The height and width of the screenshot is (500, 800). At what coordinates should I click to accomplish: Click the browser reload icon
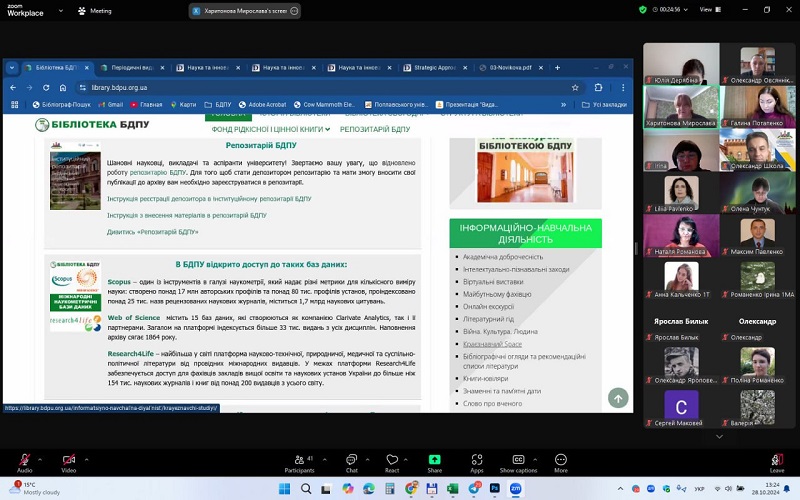pos(46,88)
